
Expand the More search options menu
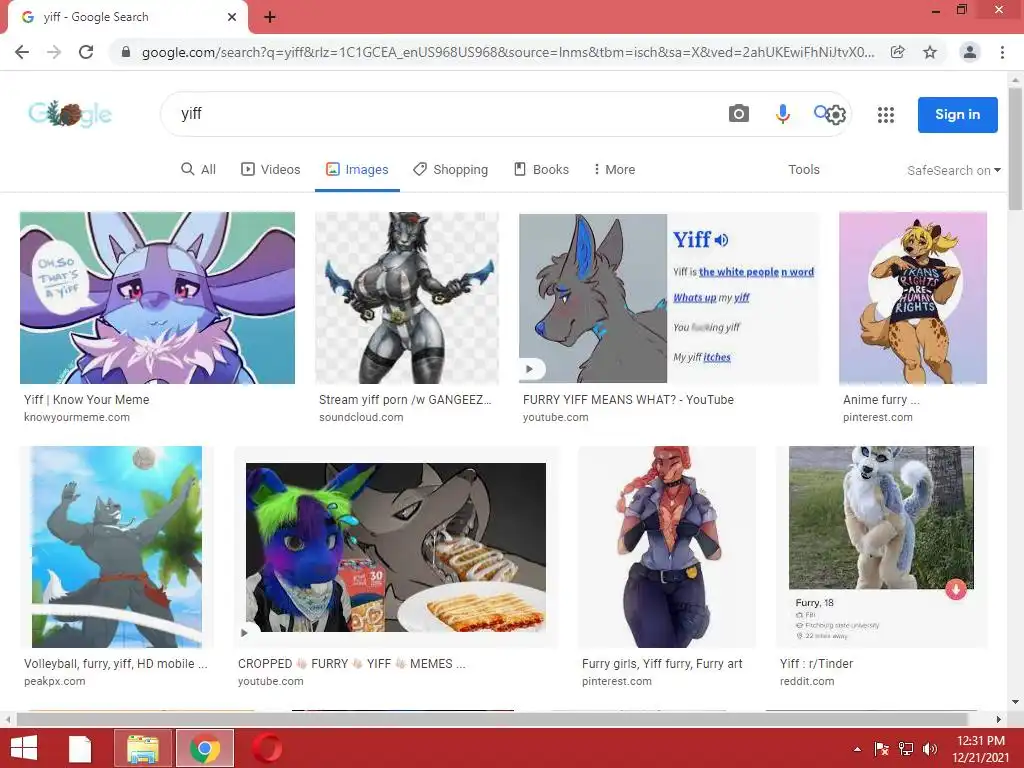[x=614, y=169]
